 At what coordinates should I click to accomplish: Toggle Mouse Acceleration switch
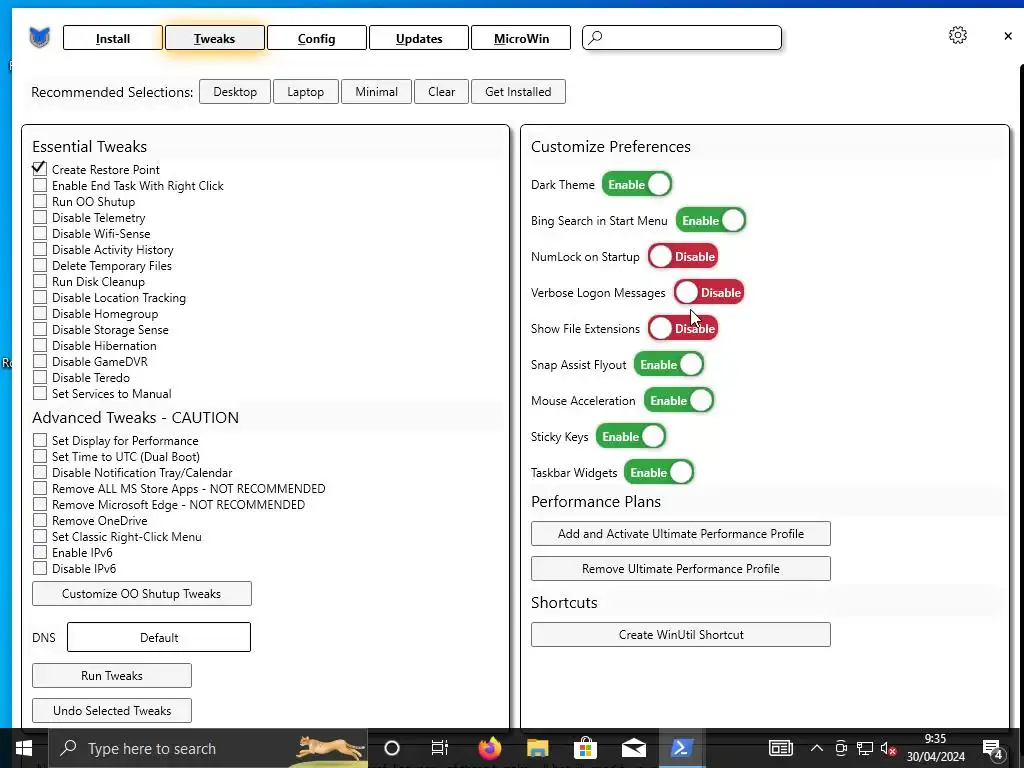(679, 400)
